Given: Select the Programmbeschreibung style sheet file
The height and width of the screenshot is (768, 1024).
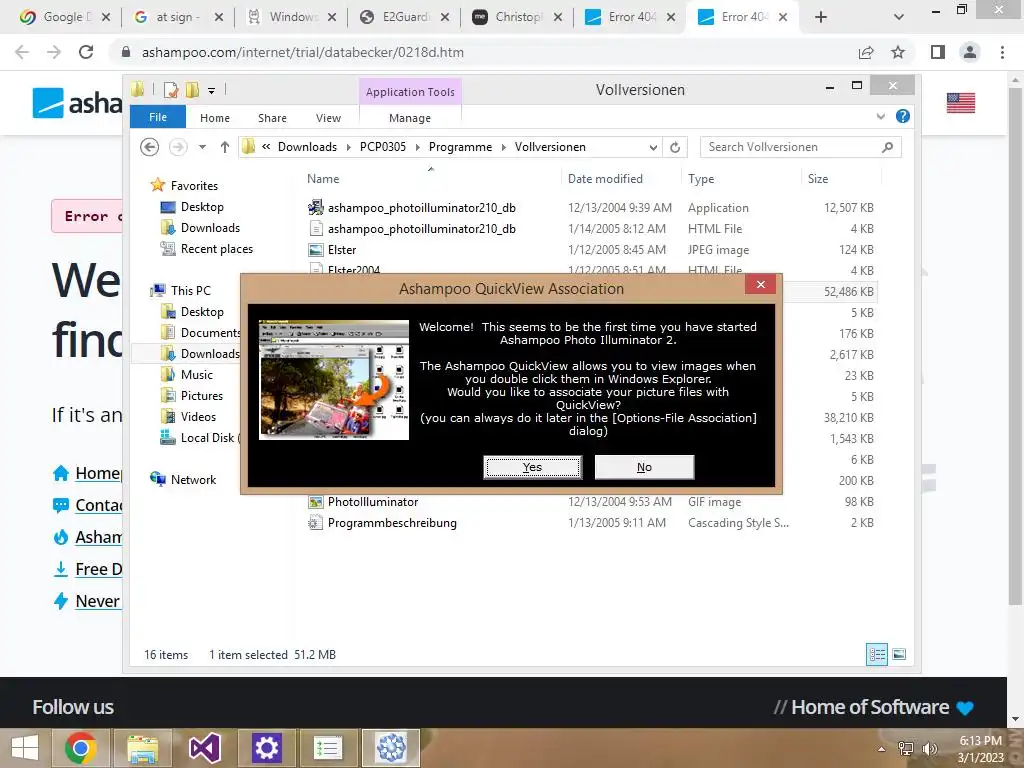Looking at the screenshot, I should (392, 522).
